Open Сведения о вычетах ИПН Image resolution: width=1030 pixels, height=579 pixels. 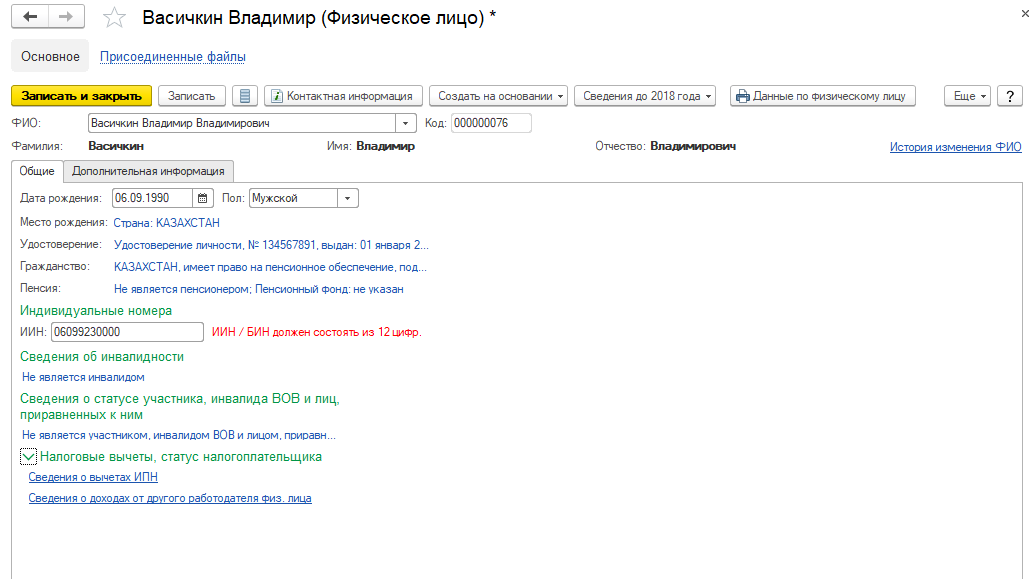[x=93, y=477]
